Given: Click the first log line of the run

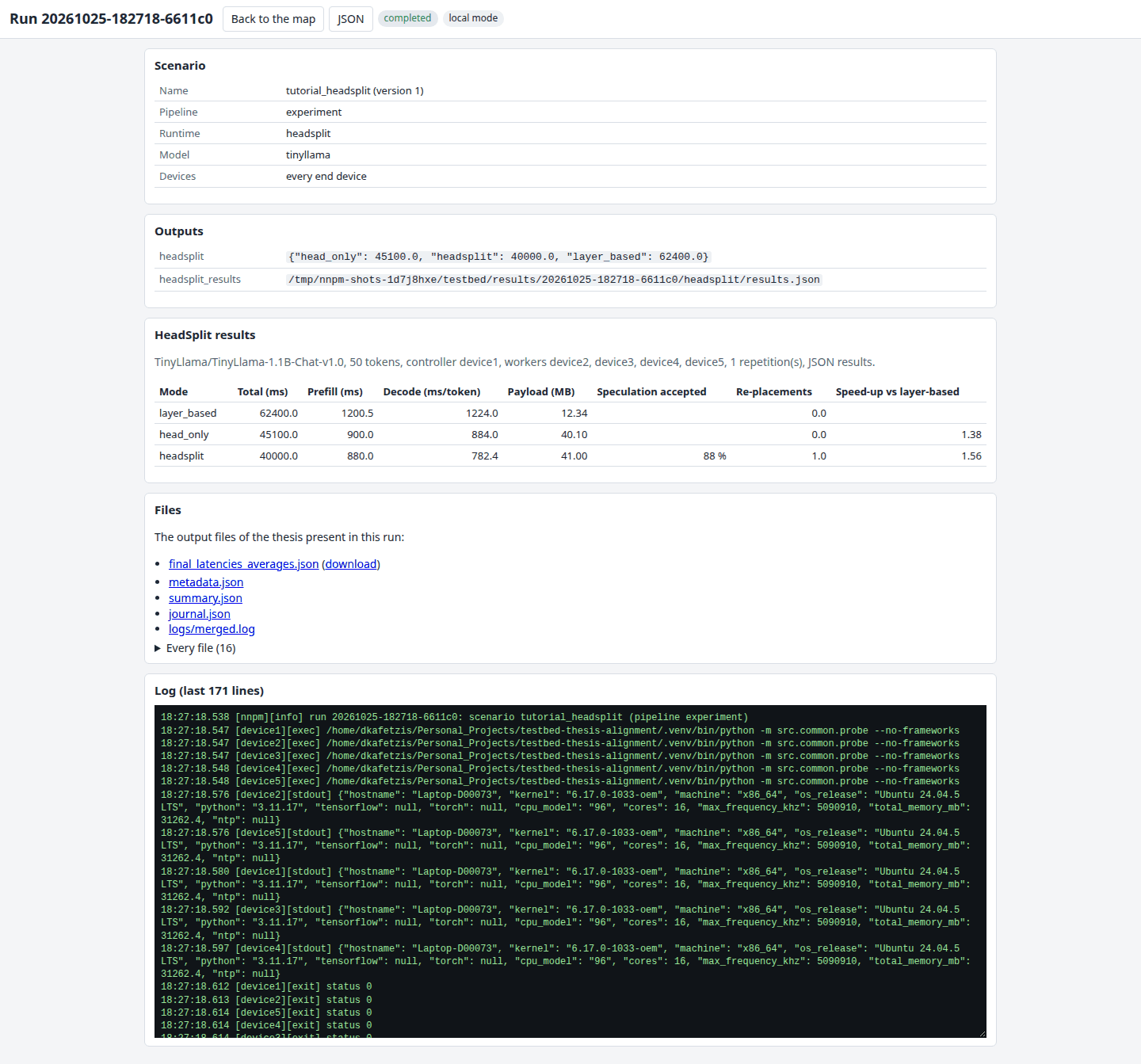Looking at the screenshot, I should point(454,718).
